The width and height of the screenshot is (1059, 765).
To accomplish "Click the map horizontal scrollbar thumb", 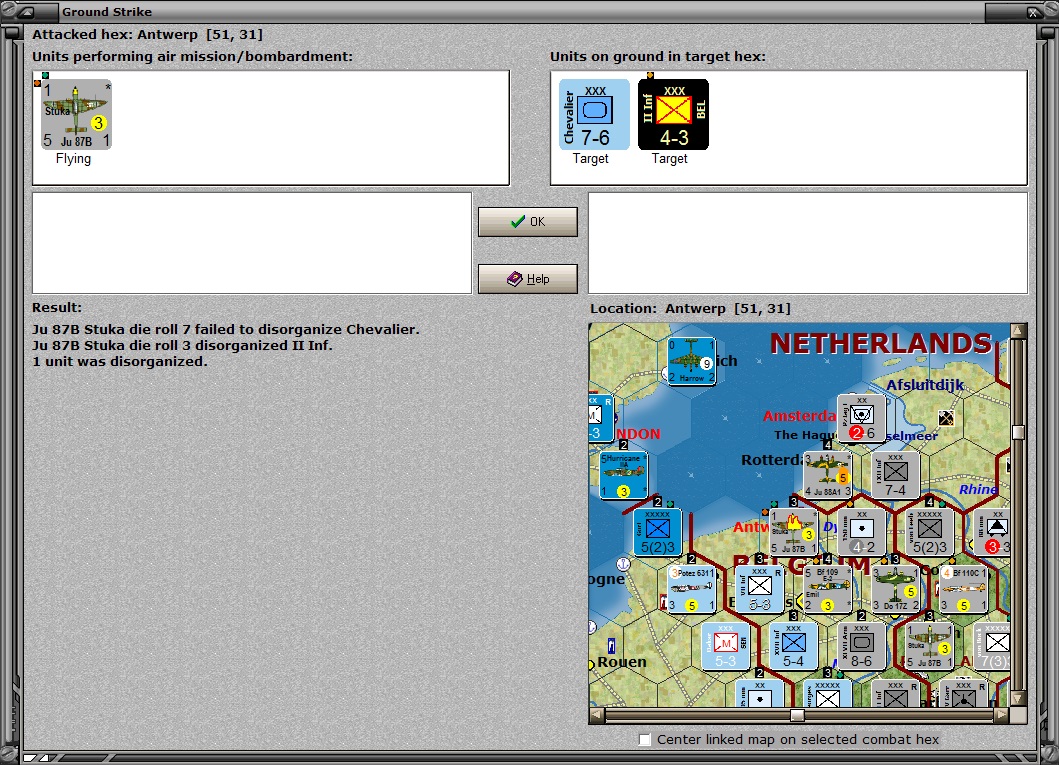I will (x=797, y=715).
